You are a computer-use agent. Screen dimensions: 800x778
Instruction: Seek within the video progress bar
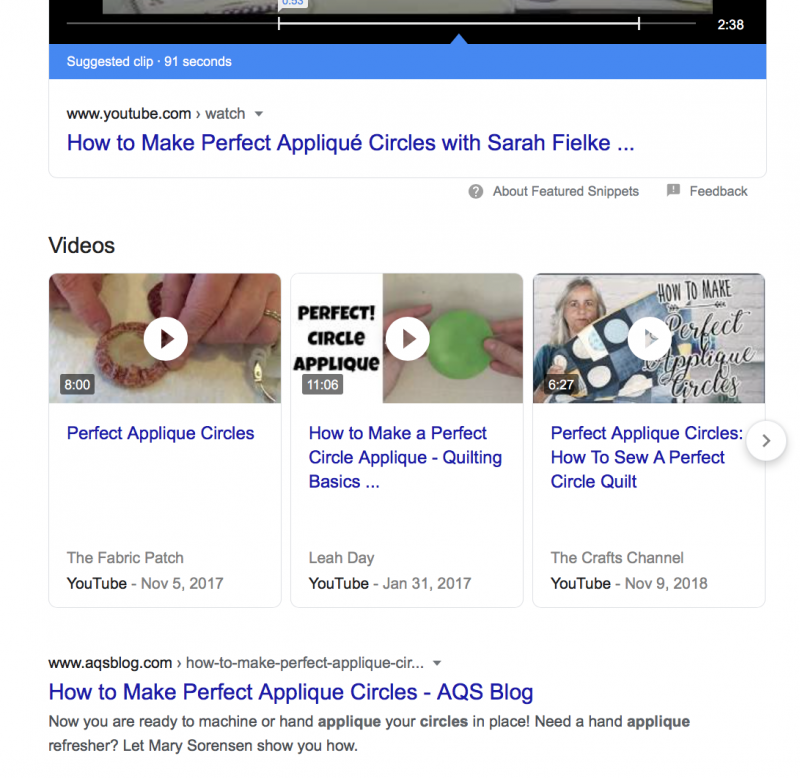point(460,22)
